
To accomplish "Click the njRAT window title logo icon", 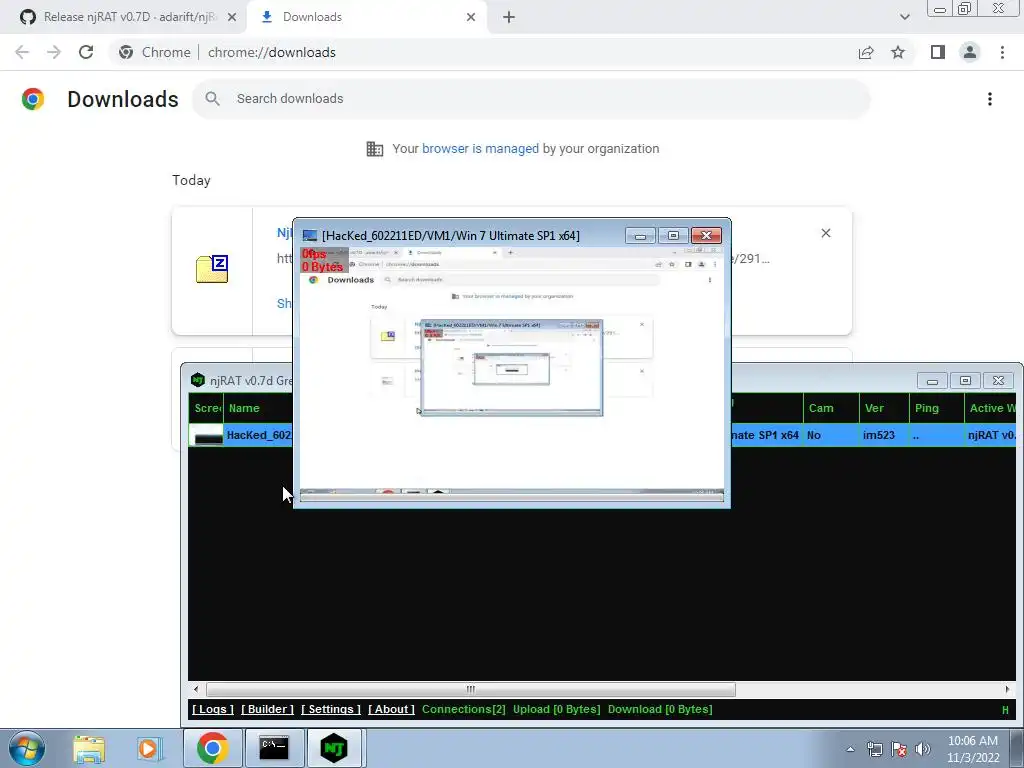I will point(197,380).
